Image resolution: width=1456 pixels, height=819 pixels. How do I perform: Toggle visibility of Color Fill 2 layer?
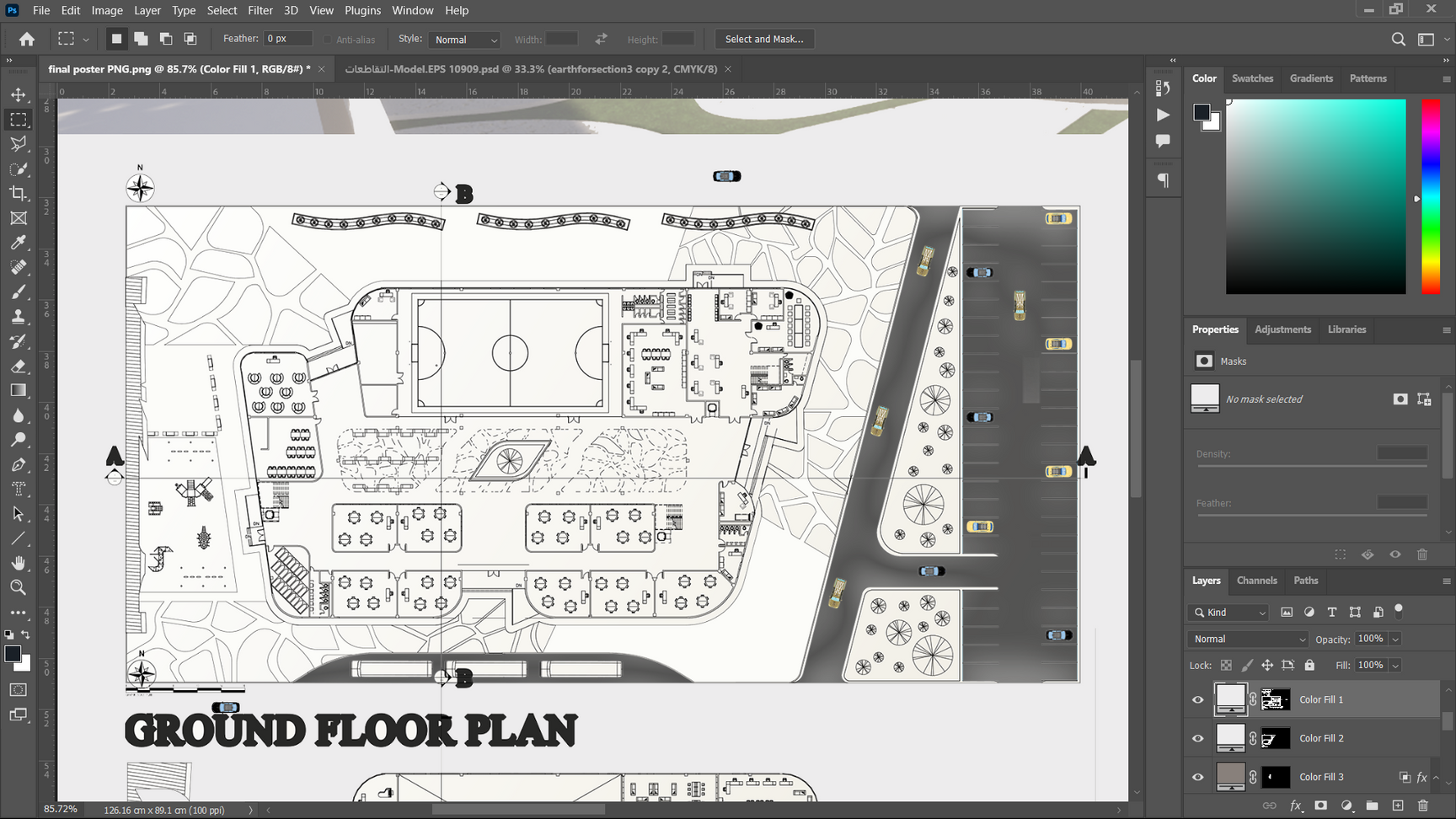tap(1197, 738)
